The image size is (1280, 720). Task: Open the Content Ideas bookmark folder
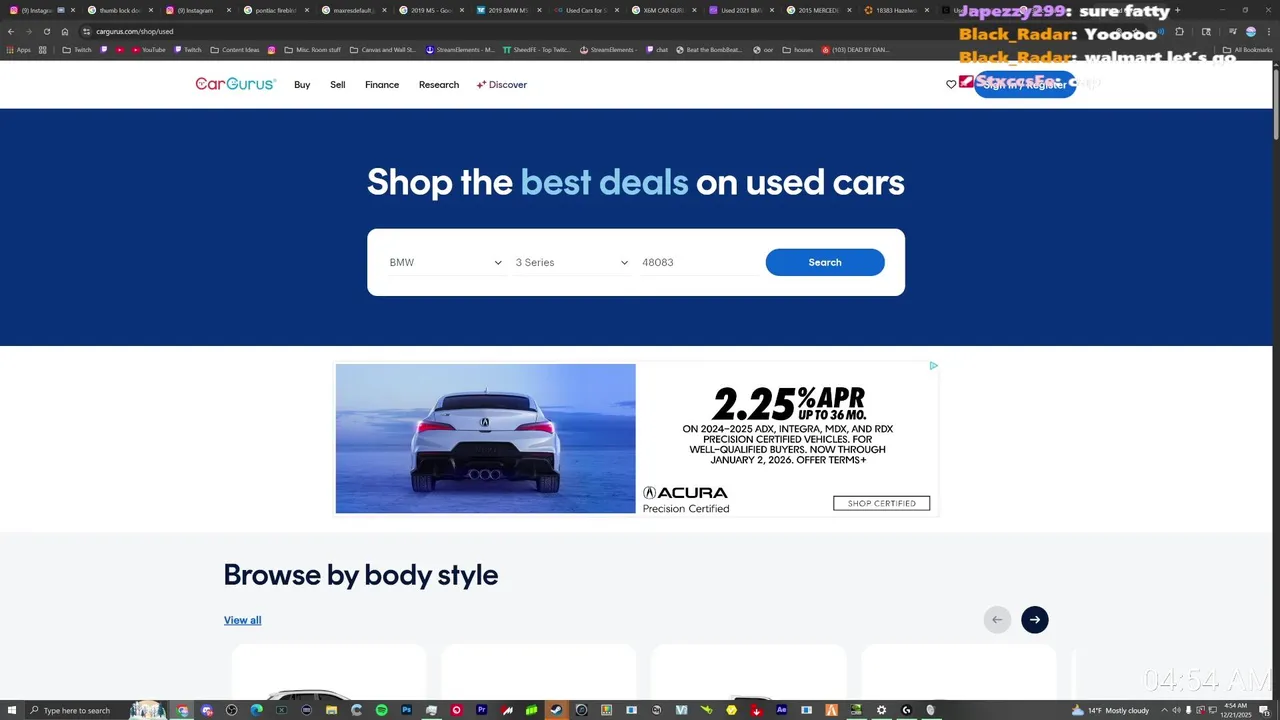click(235, 49)
